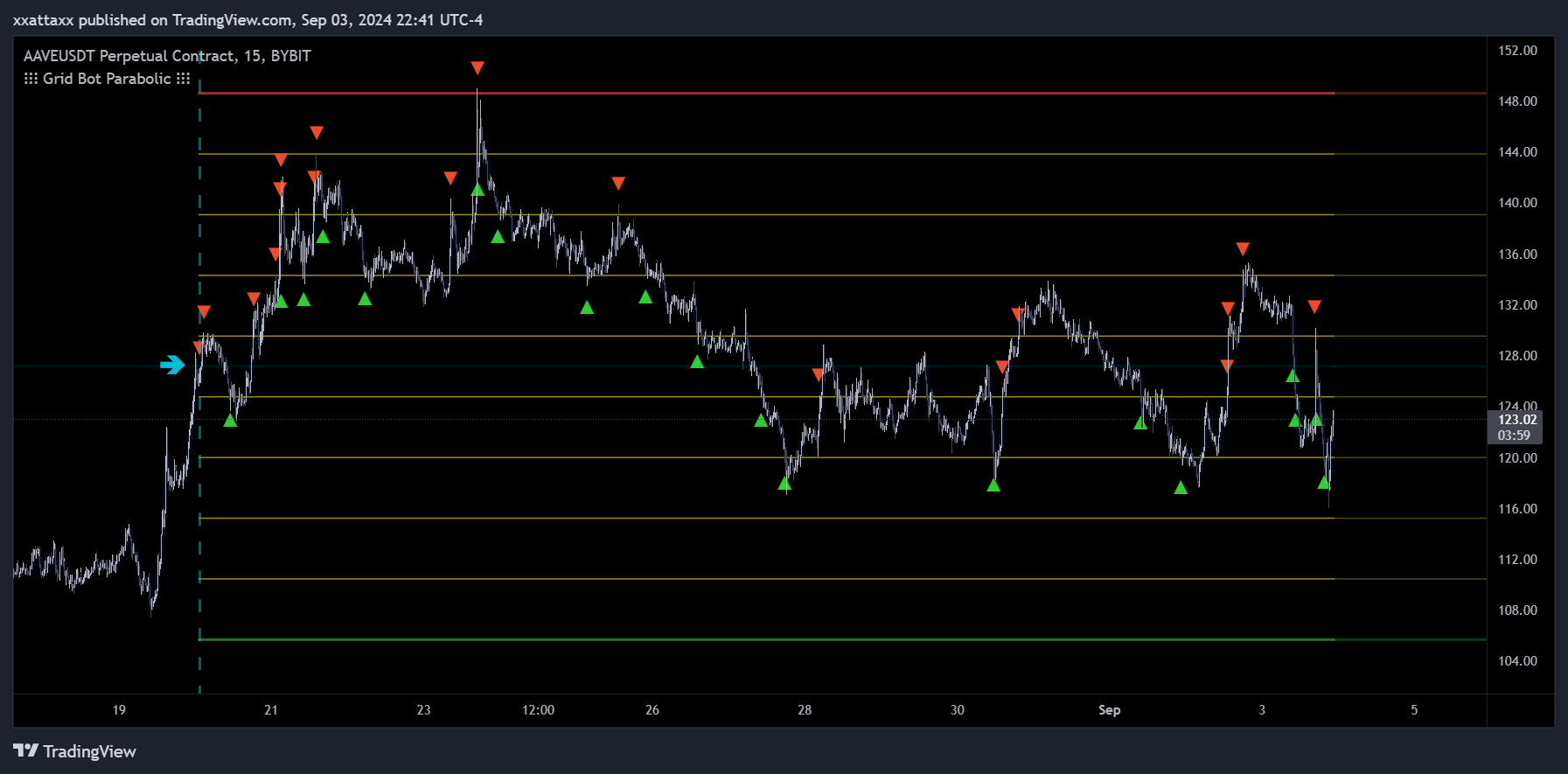Click the 116.00 price axis label

coord(1517,509)
